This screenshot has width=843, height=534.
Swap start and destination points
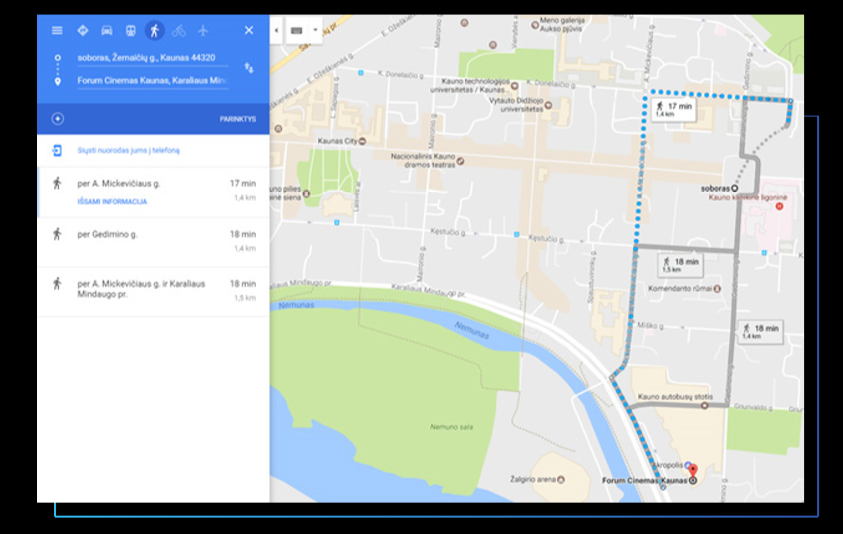pos(249,68)
